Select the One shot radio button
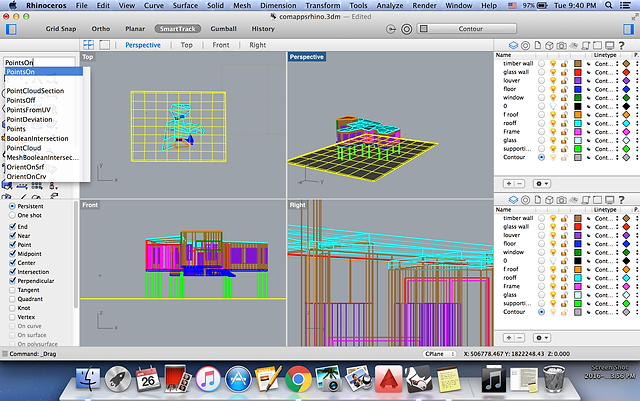Image resolution: width=640 pixels, height=401 pixels. point(11,215)
